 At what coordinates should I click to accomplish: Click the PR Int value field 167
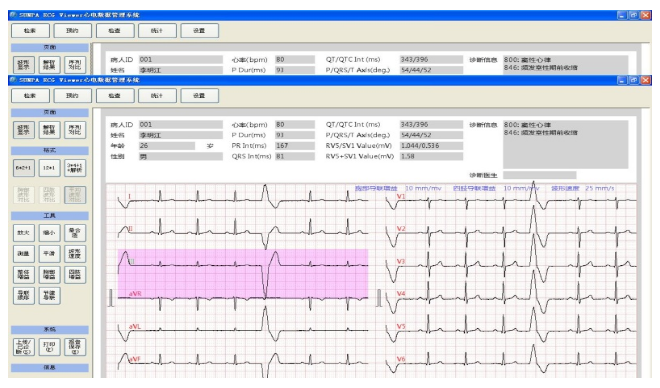click(295, 146)
